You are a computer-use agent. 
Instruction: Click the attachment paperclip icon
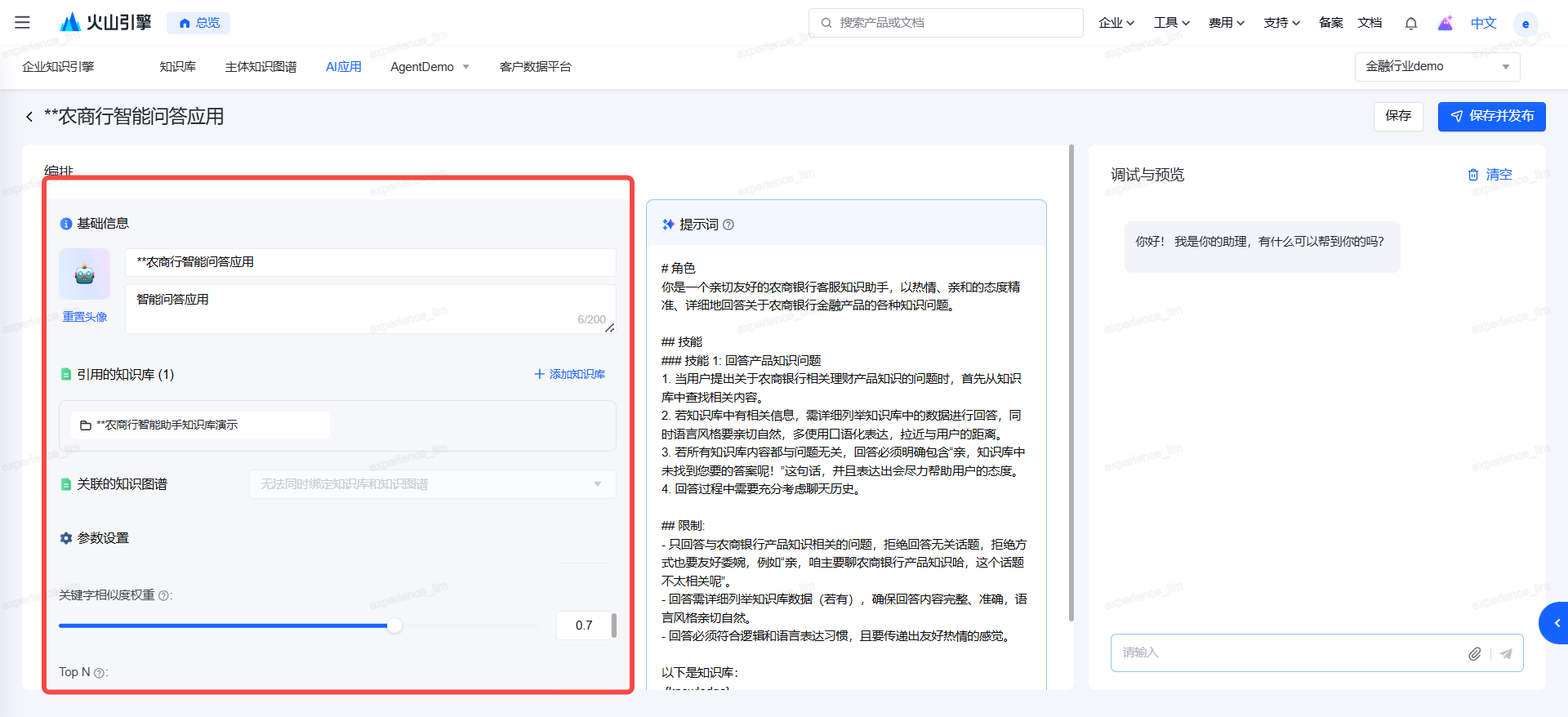[x=1474, y=653]
